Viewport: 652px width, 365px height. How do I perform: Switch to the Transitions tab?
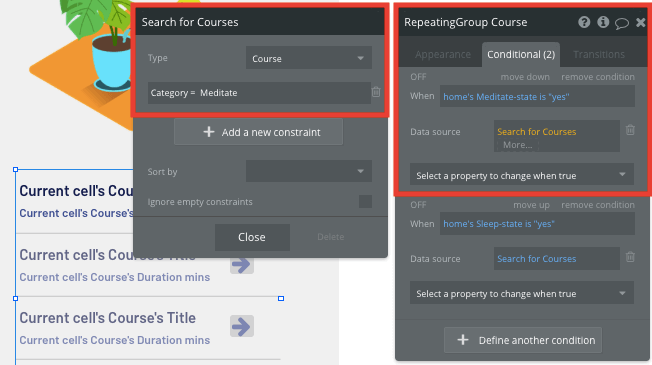pyautogui.click(x=599, y=54)
